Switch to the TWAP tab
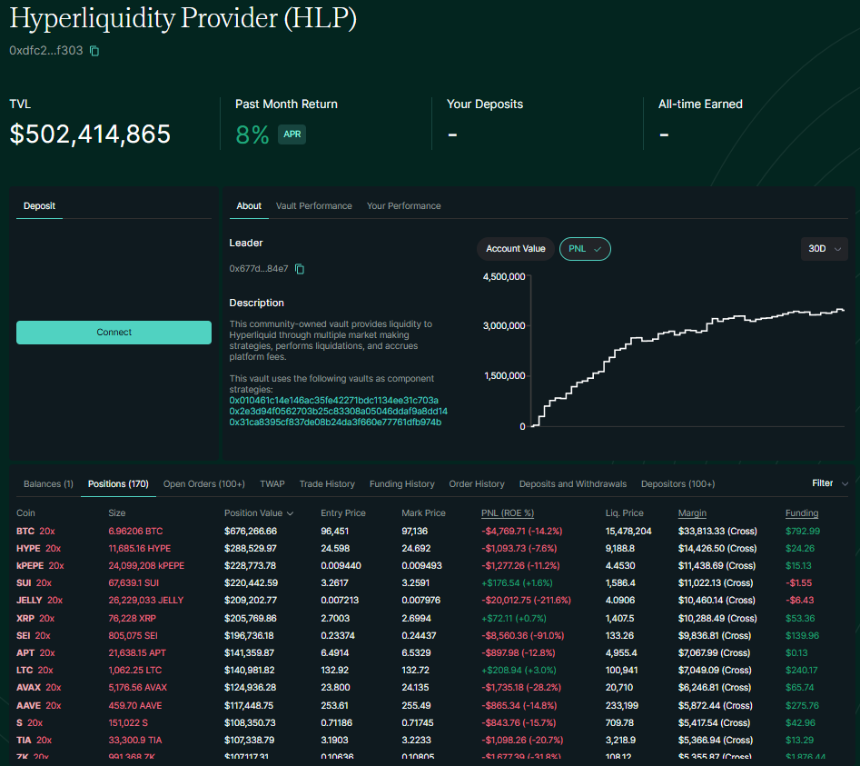The height and width of the screenshot is (766, 860). coord(272,484)
